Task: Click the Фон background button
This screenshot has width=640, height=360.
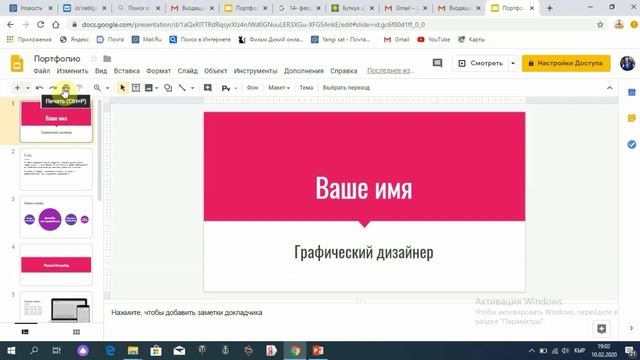Action: point(252,88)
